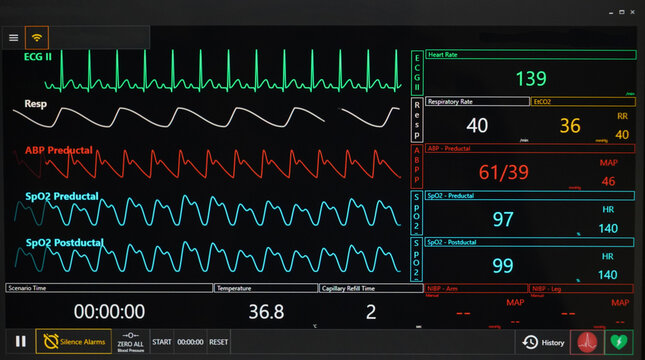Screen dimensions: 645x360
Task: Click the postductal SpO2 value 99
Action: pyautogui.click(x=503, y=266)
